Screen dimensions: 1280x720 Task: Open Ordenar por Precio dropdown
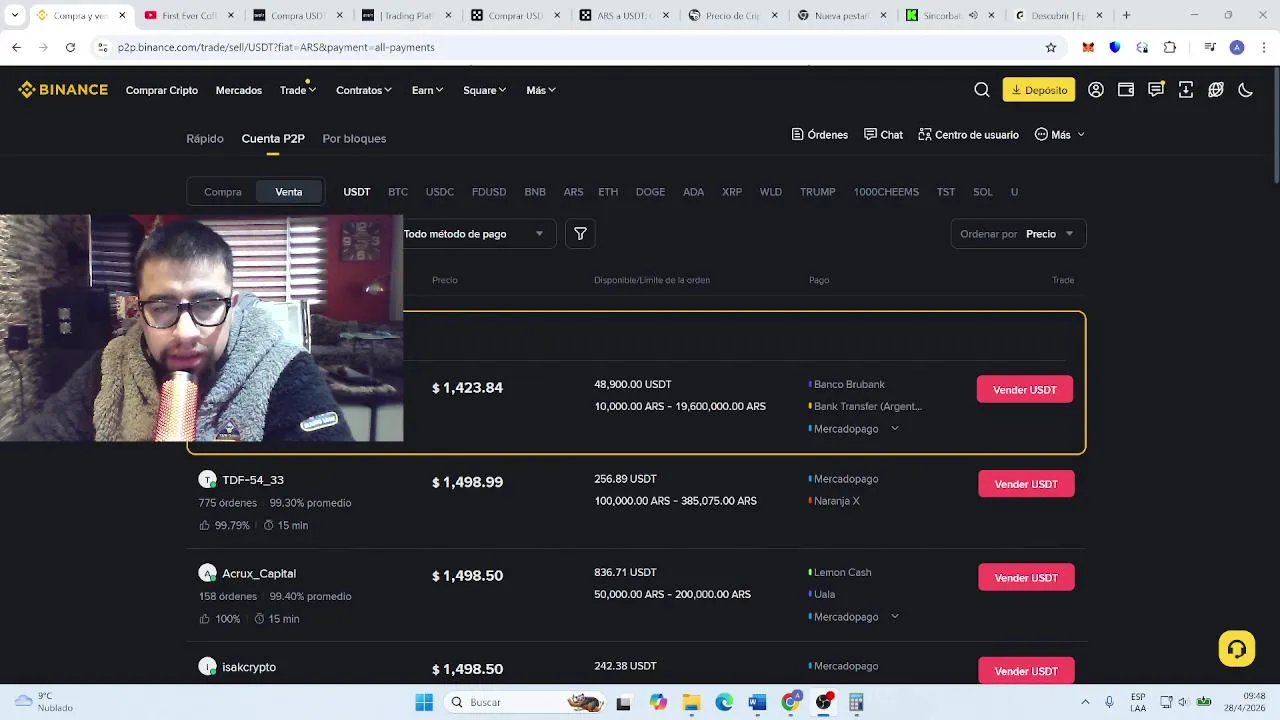(x=1018, y=234)
